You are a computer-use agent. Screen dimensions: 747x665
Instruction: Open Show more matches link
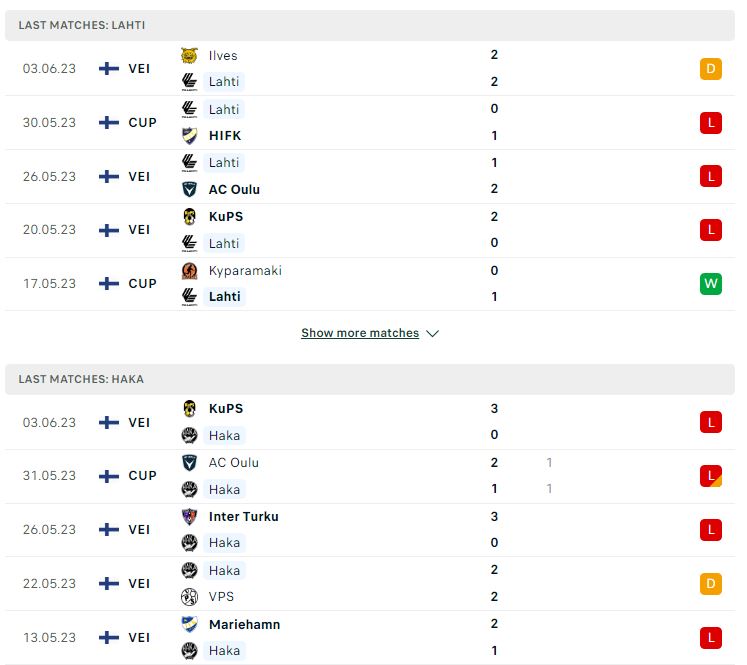360,333
